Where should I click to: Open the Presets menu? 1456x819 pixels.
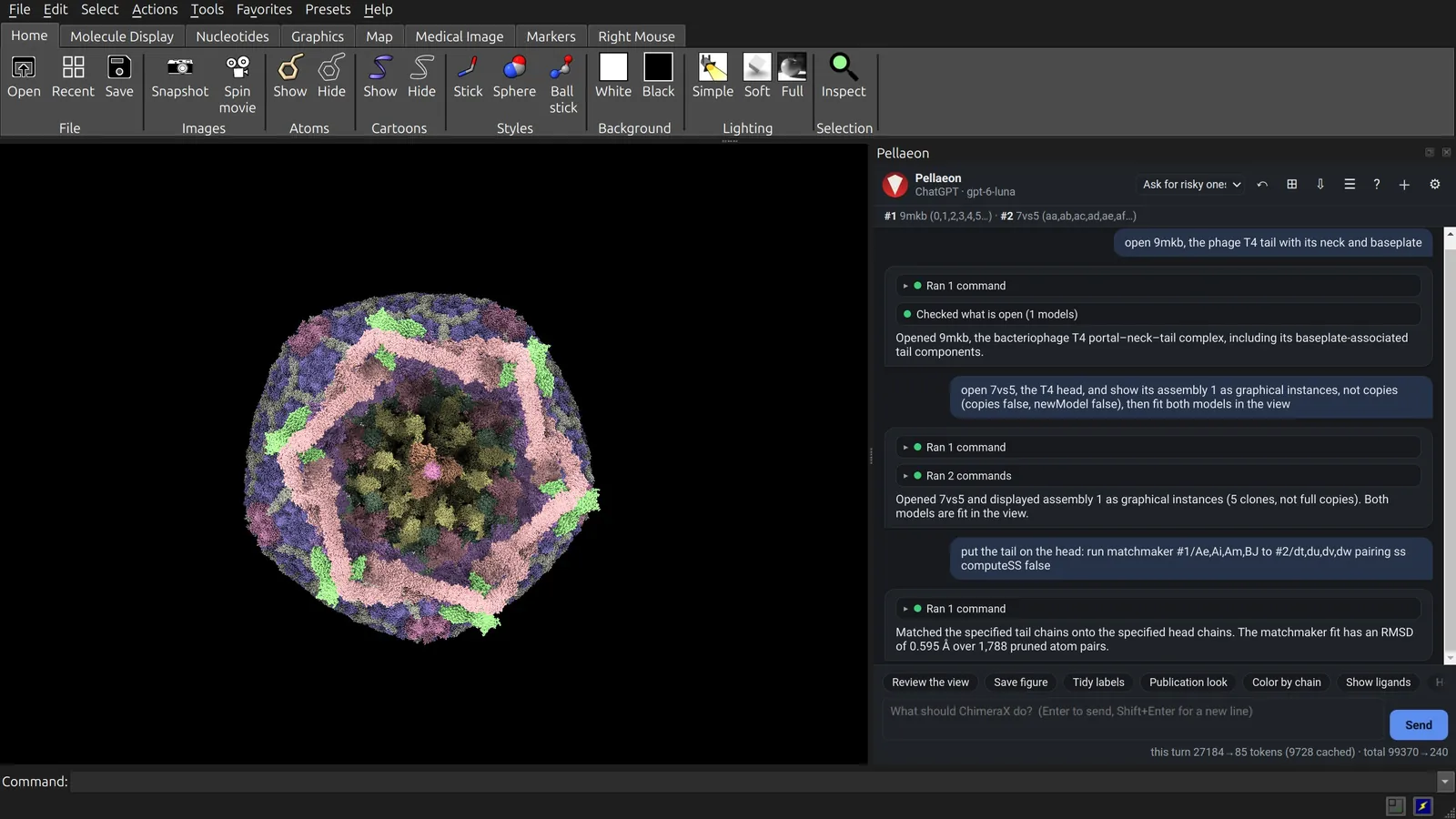(328, 9)
